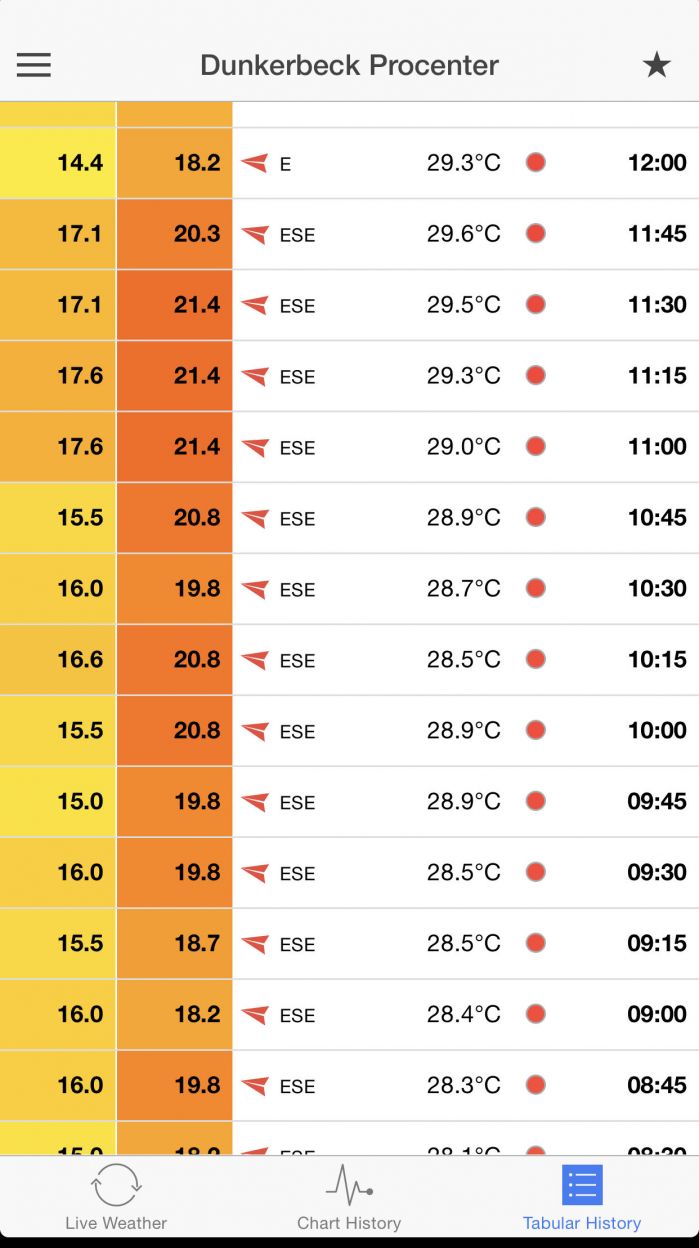699x1248 pixels.
Task: Click the wind arrow icon at 11:45
Action: (255, 234)
